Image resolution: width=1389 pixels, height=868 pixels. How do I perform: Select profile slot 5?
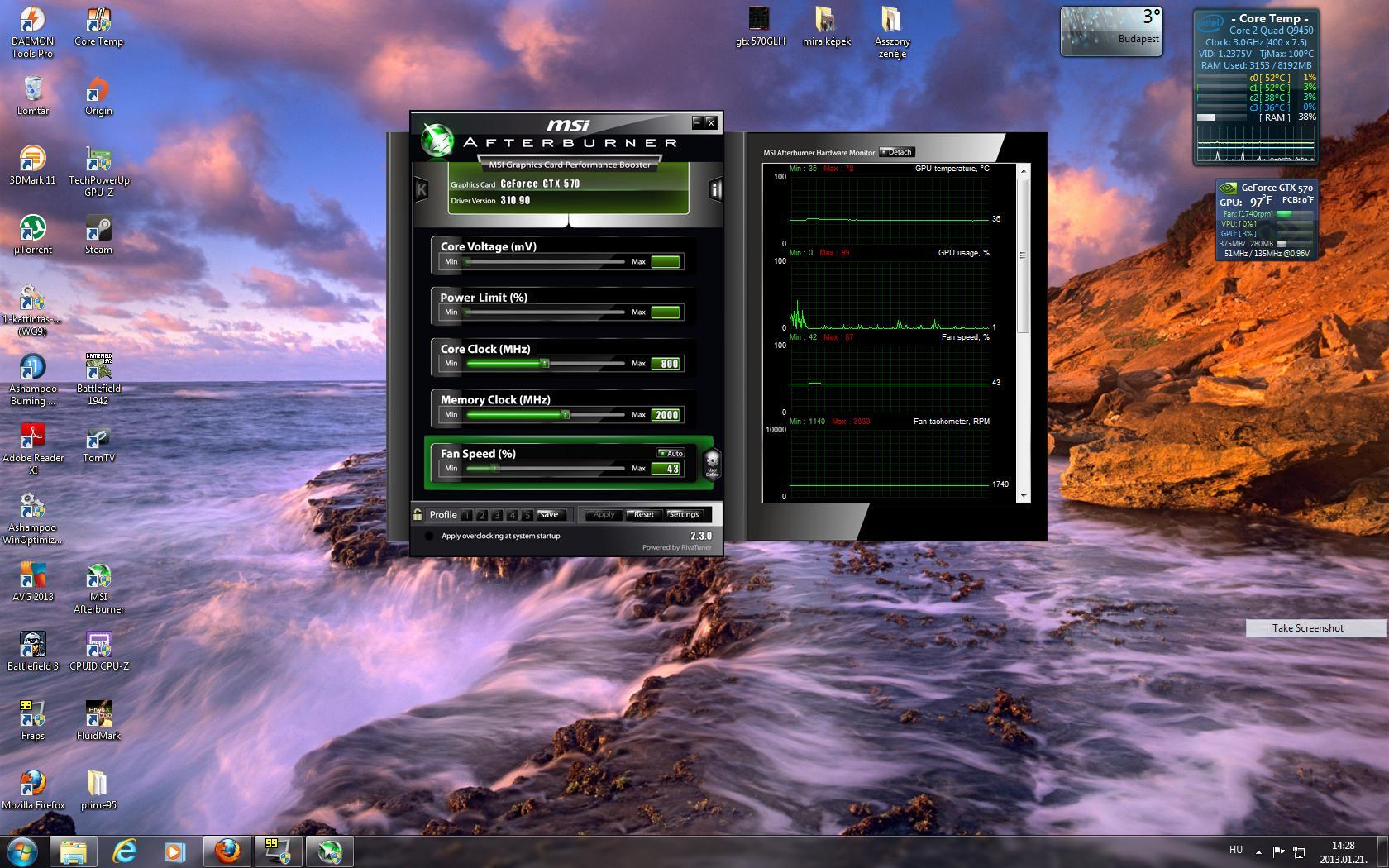coord(527,515)
